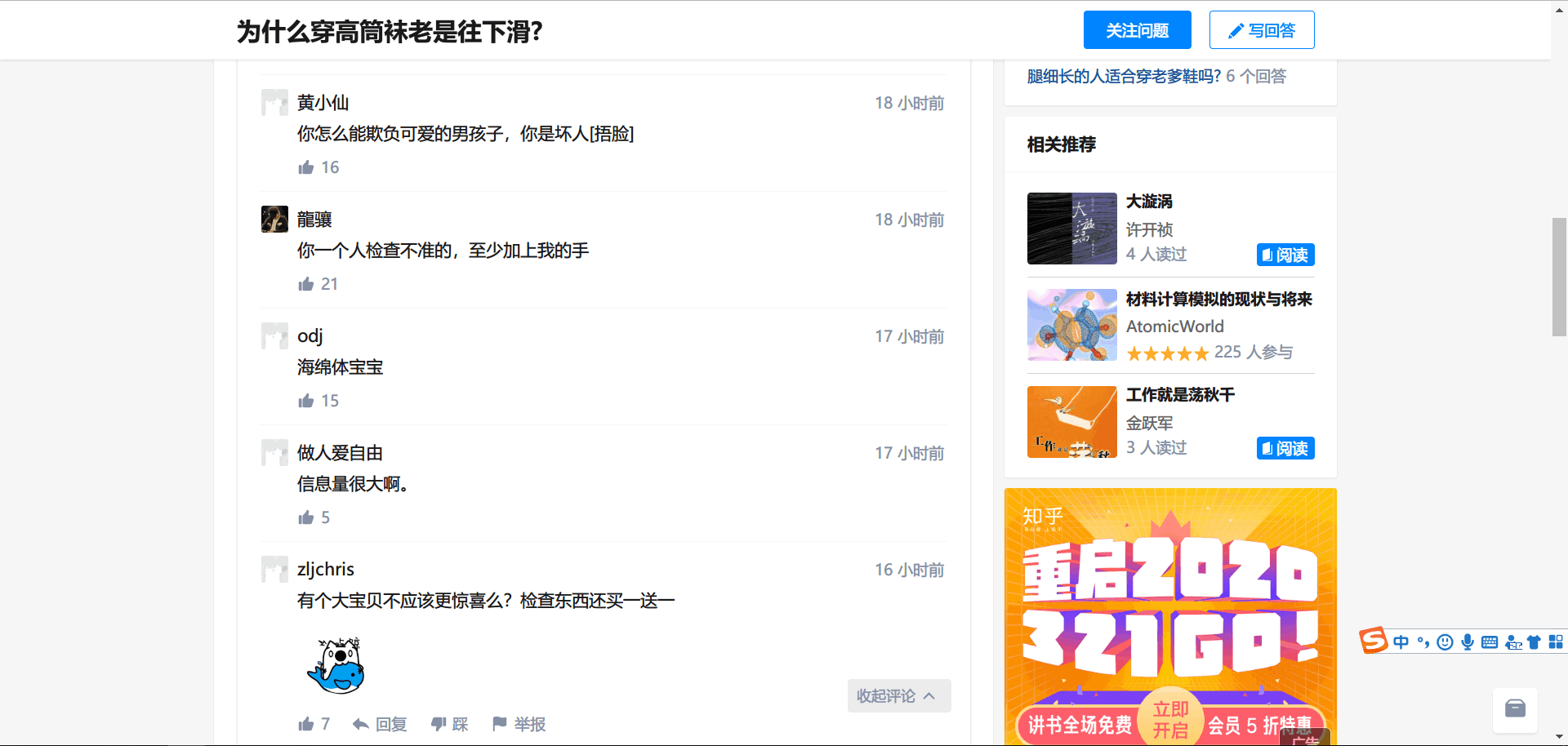Screen dimensions: 1568x746
Task: Click 阅读 for 工作就是荡秋千
Action: coord(1285,448)
